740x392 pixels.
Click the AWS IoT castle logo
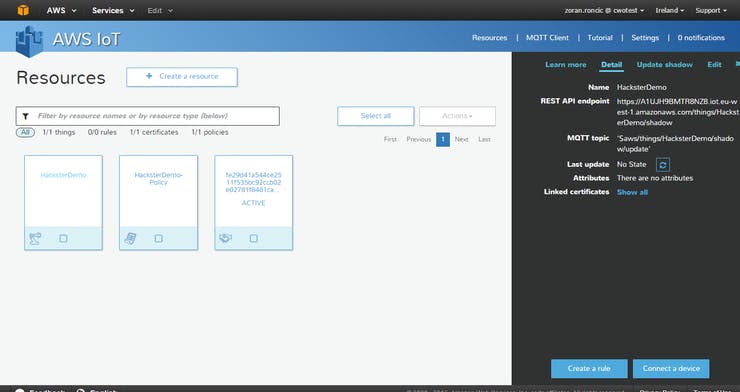29,41
